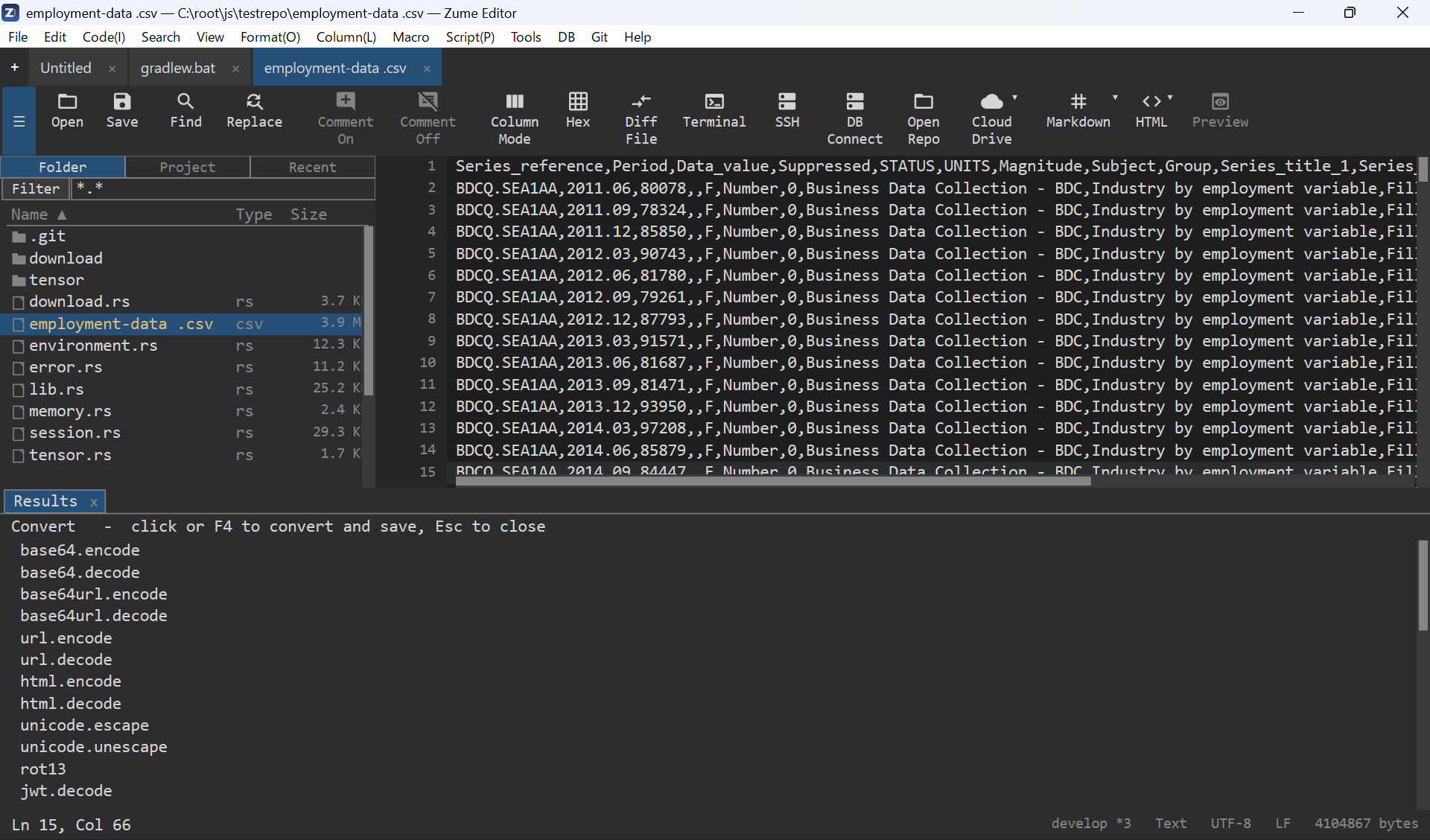Screen dimensions: 1430x840
Task: Open DB Connect
Action: (854, 119)
